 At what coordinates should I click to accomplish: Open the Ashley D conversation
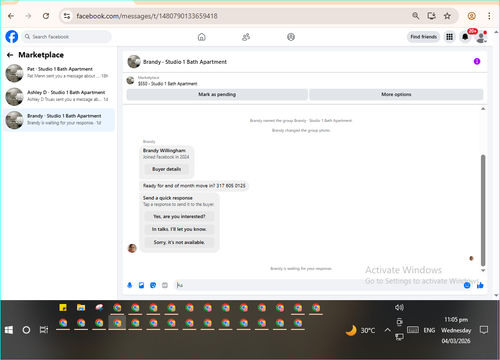[x=59, y=96]
